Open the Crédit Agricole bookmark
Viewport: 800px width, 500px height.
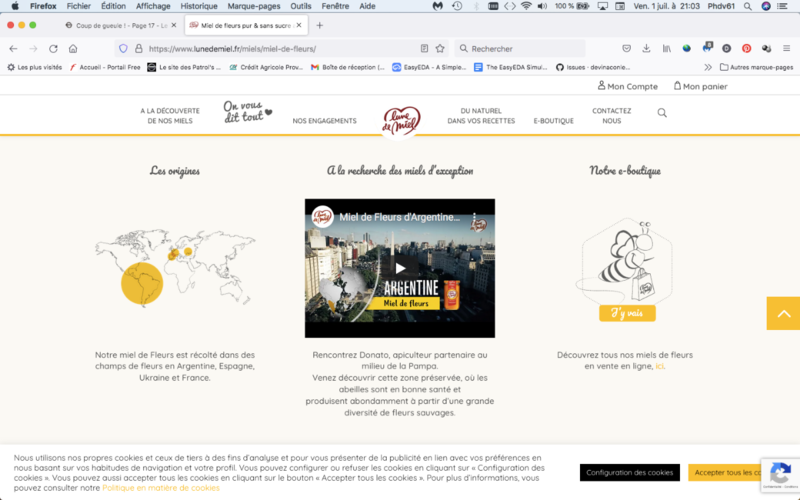click(x=266, y=67)
